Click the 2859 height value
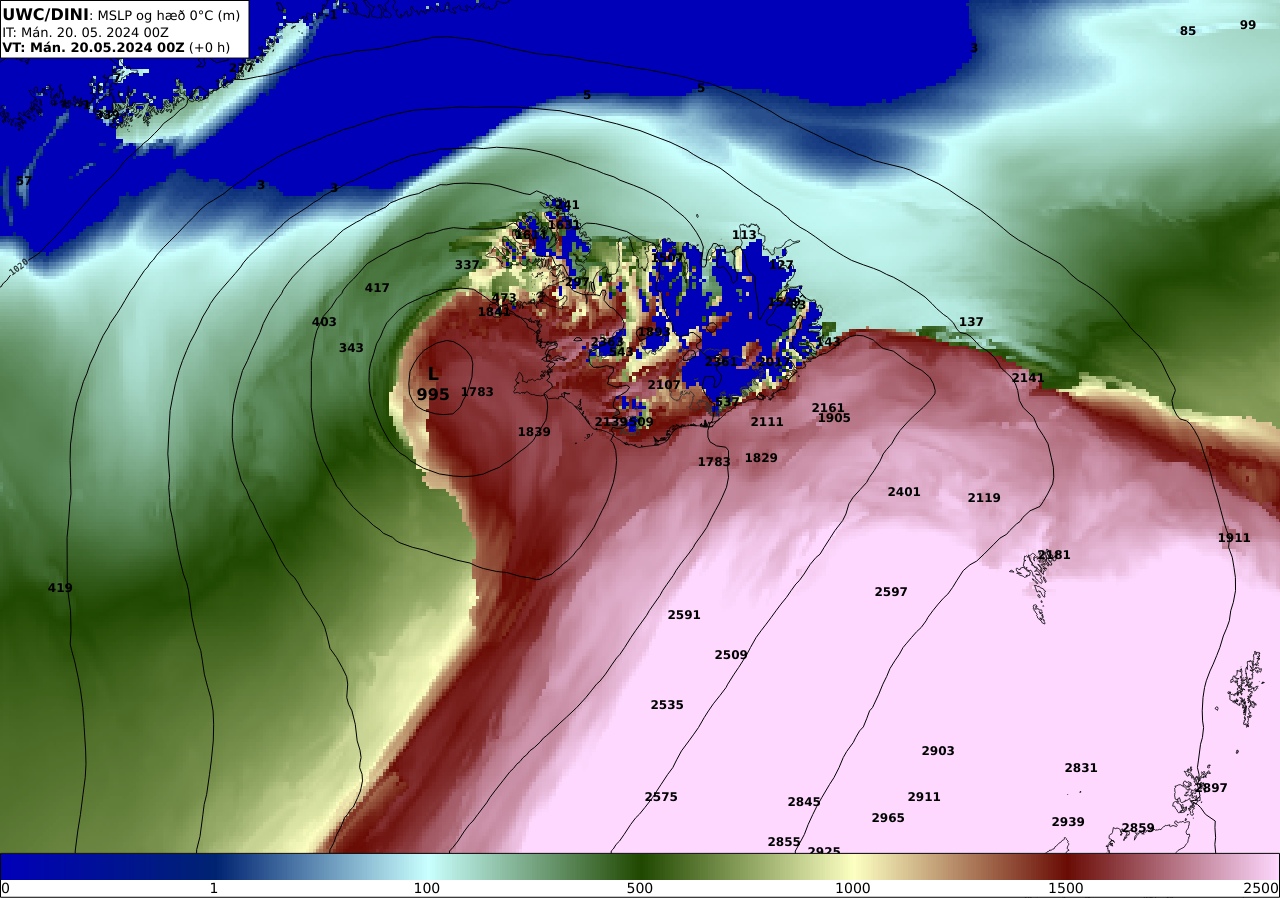This screenshot has height=898, width=1280. (1138, 828)
